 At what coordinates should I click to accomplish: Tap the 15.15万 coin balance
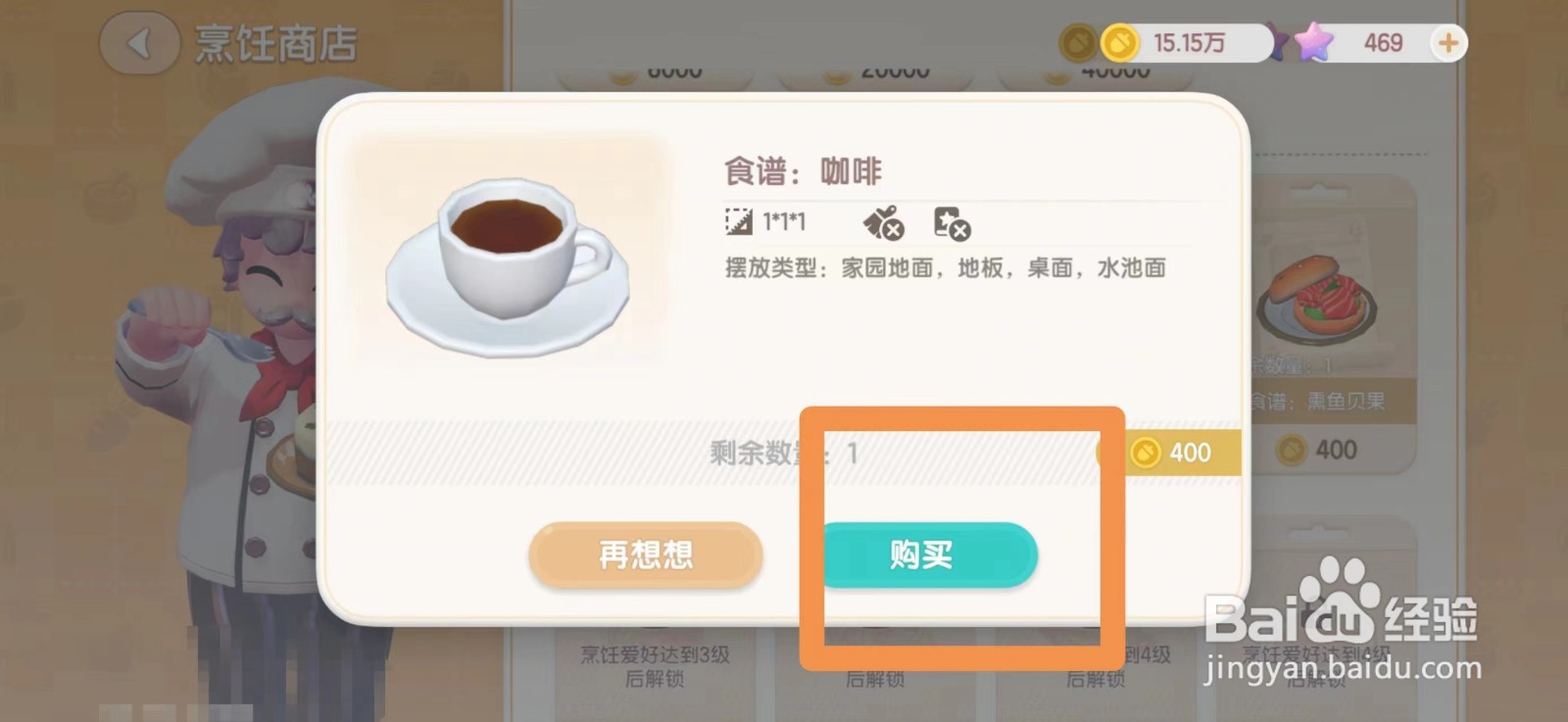coord(1189,43)
